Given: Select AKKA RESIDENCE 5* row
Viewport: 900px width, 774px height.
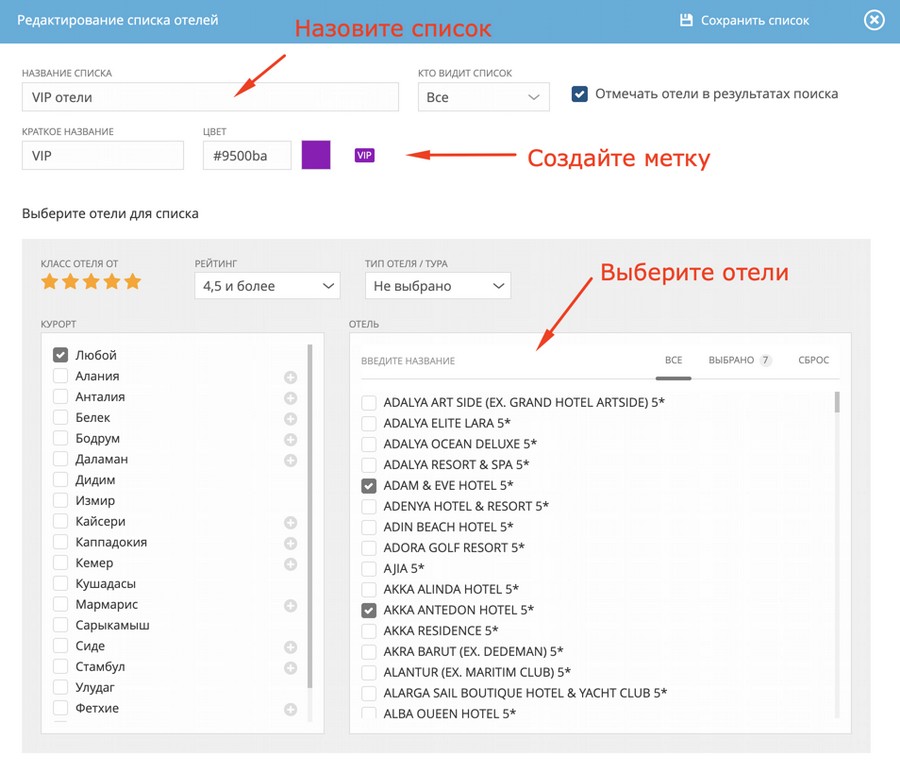Looking at the screenshot, I should (x=429, y=630).
